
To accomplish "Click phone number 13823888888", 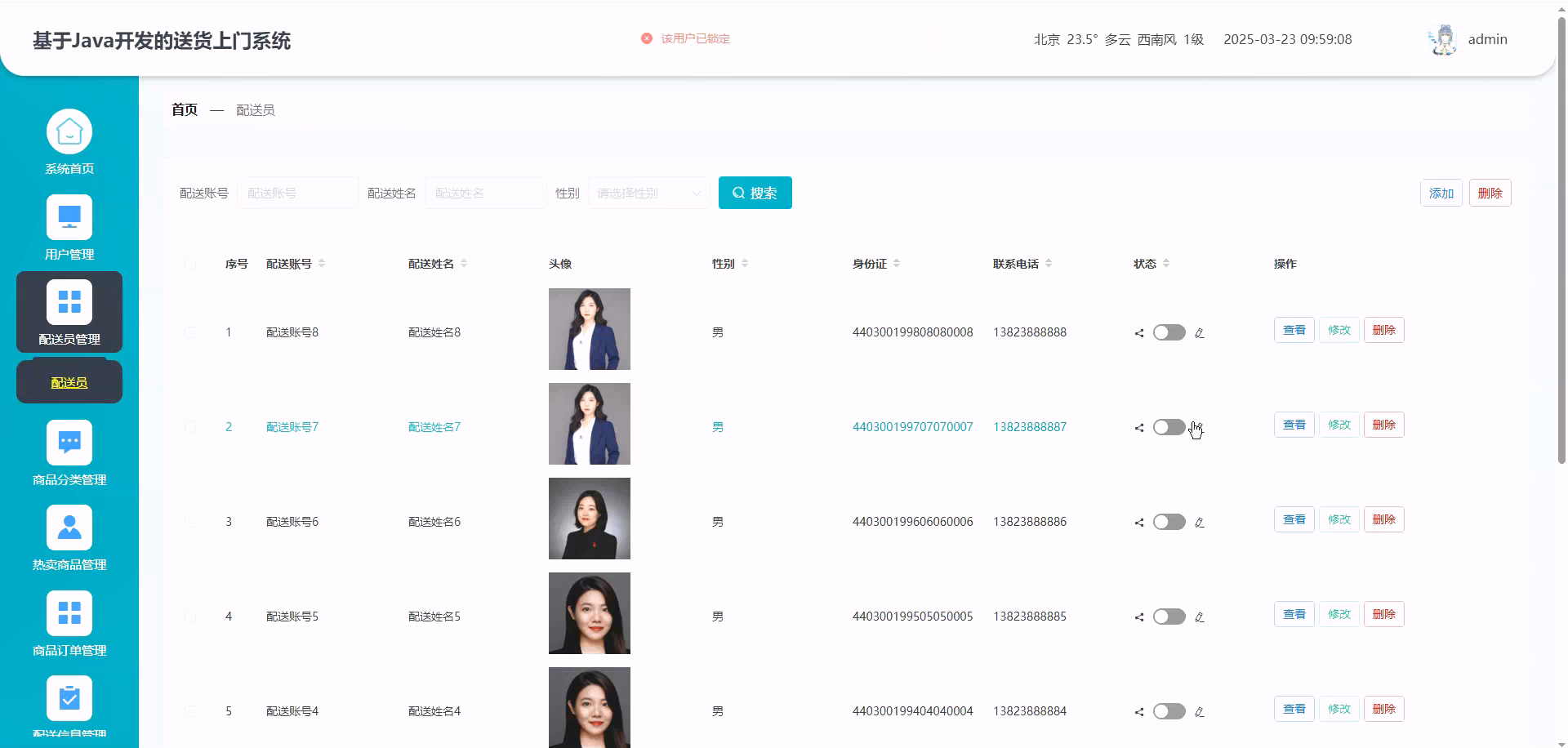I will tap(1030, 332).
